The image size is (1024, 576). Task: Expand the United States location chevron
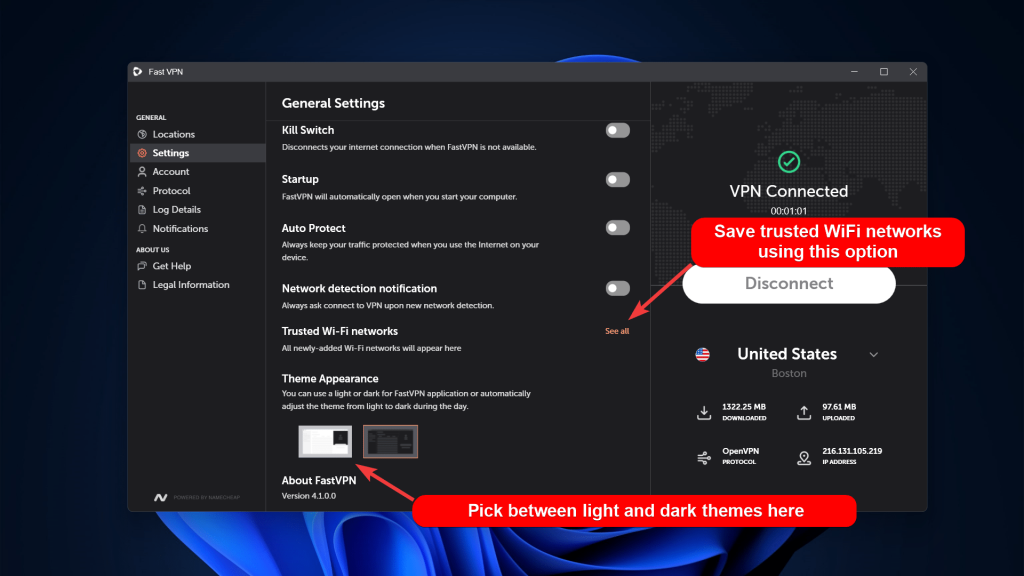873,354
